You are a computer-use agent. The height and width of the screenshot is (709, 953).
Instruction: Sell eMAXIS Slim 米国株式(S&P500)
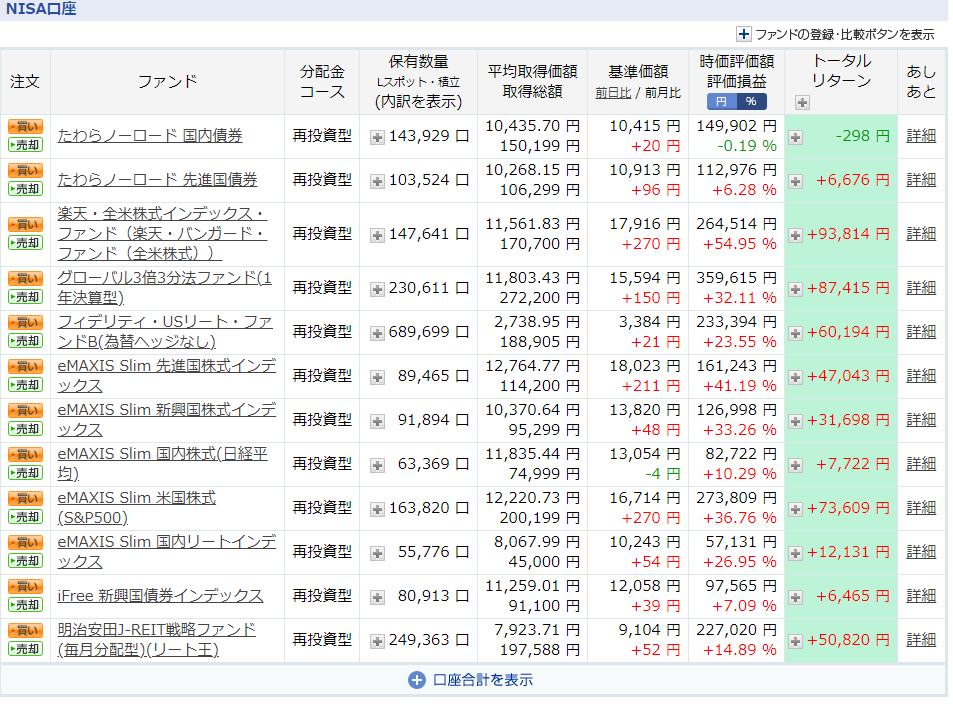[x=25, y=517]
